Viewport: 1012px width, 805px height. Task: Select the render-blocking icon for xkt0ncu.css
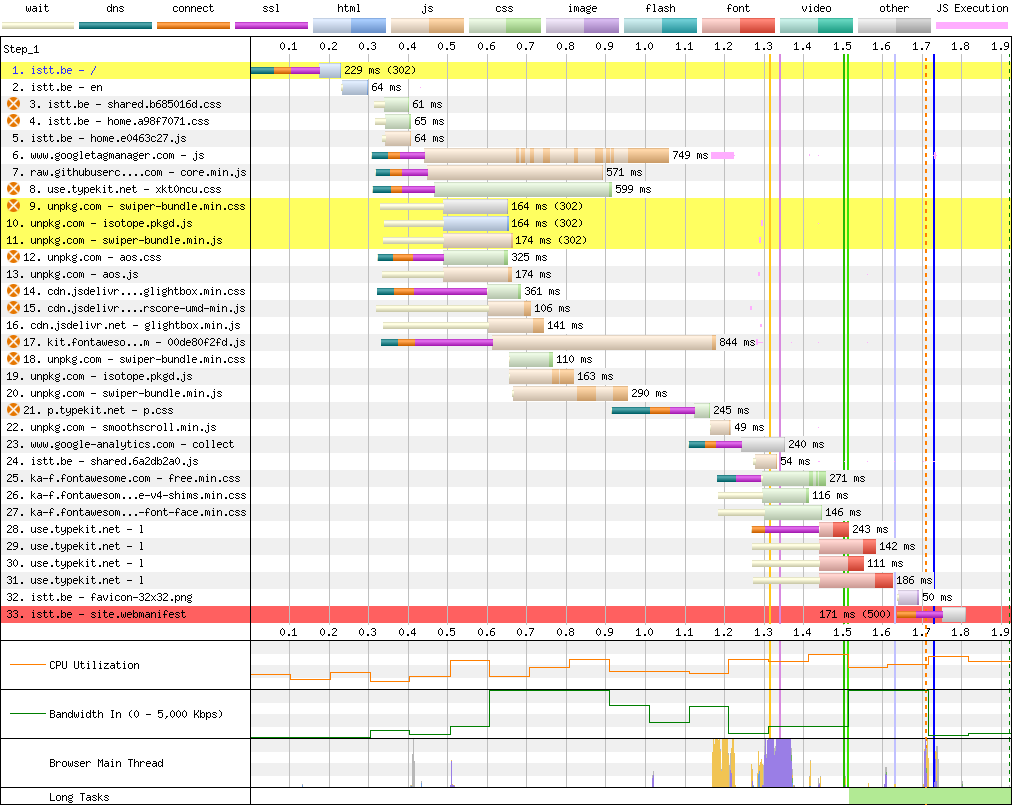(x=14, y=189)
